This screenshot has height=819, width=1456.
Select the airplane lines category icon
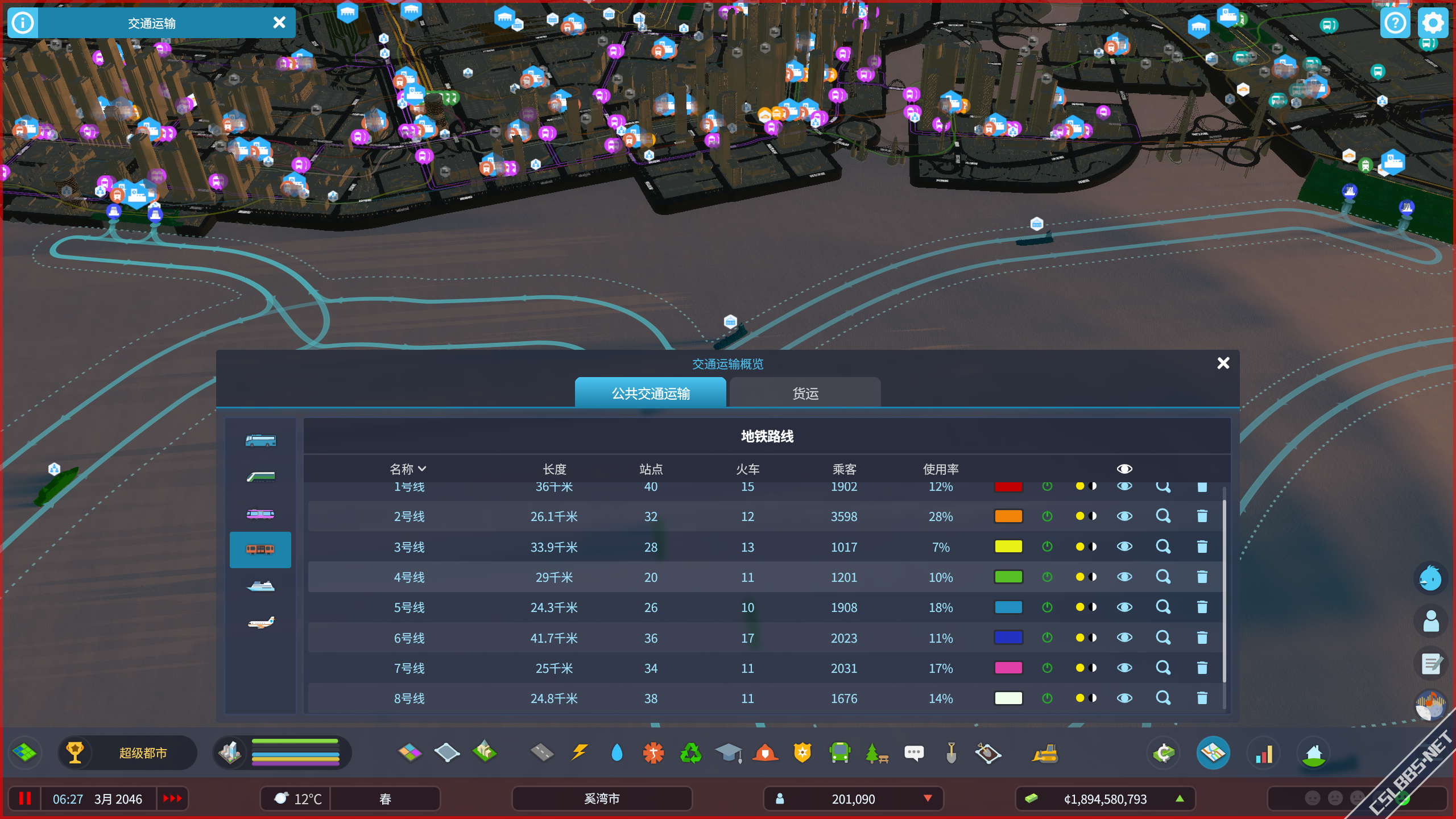[260, 622]
